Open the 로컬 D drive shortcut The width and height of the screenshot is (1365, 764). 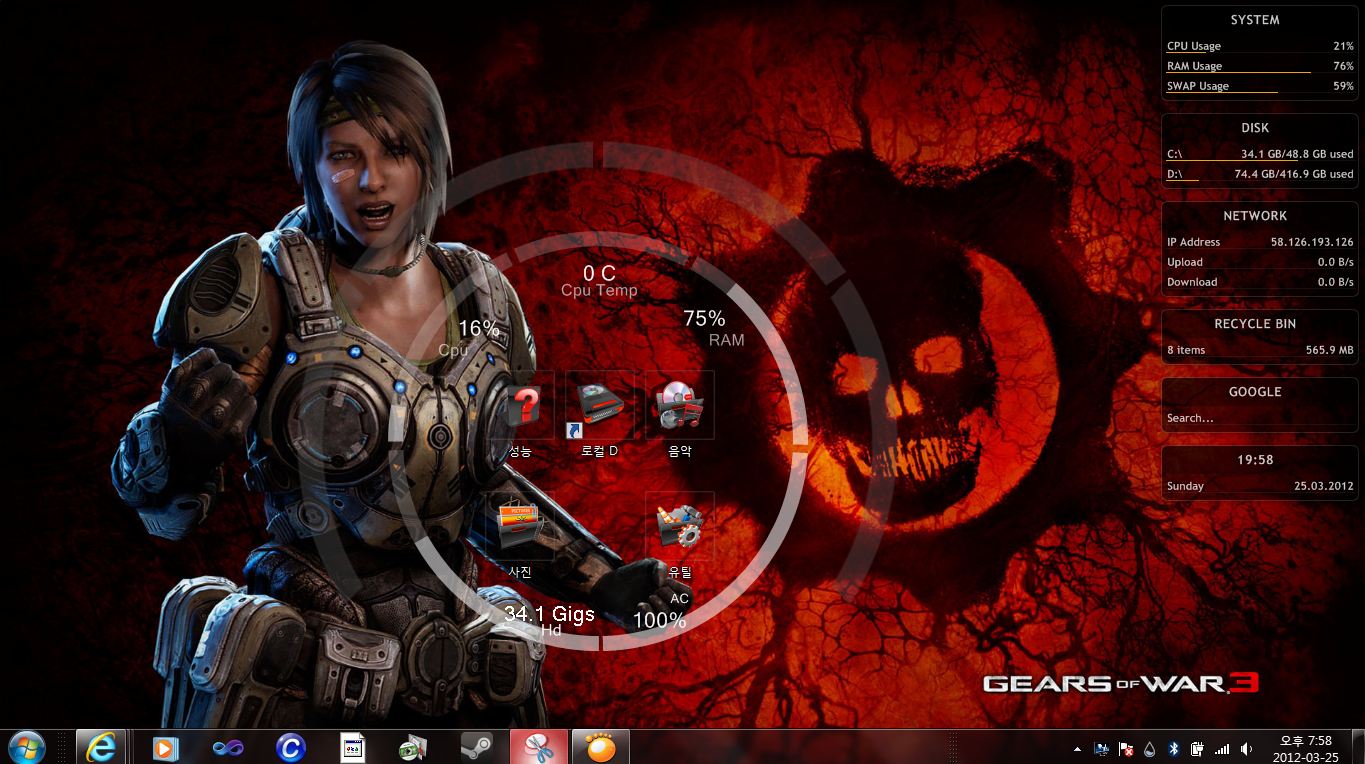pyautogui.click(x=600, y=414)
